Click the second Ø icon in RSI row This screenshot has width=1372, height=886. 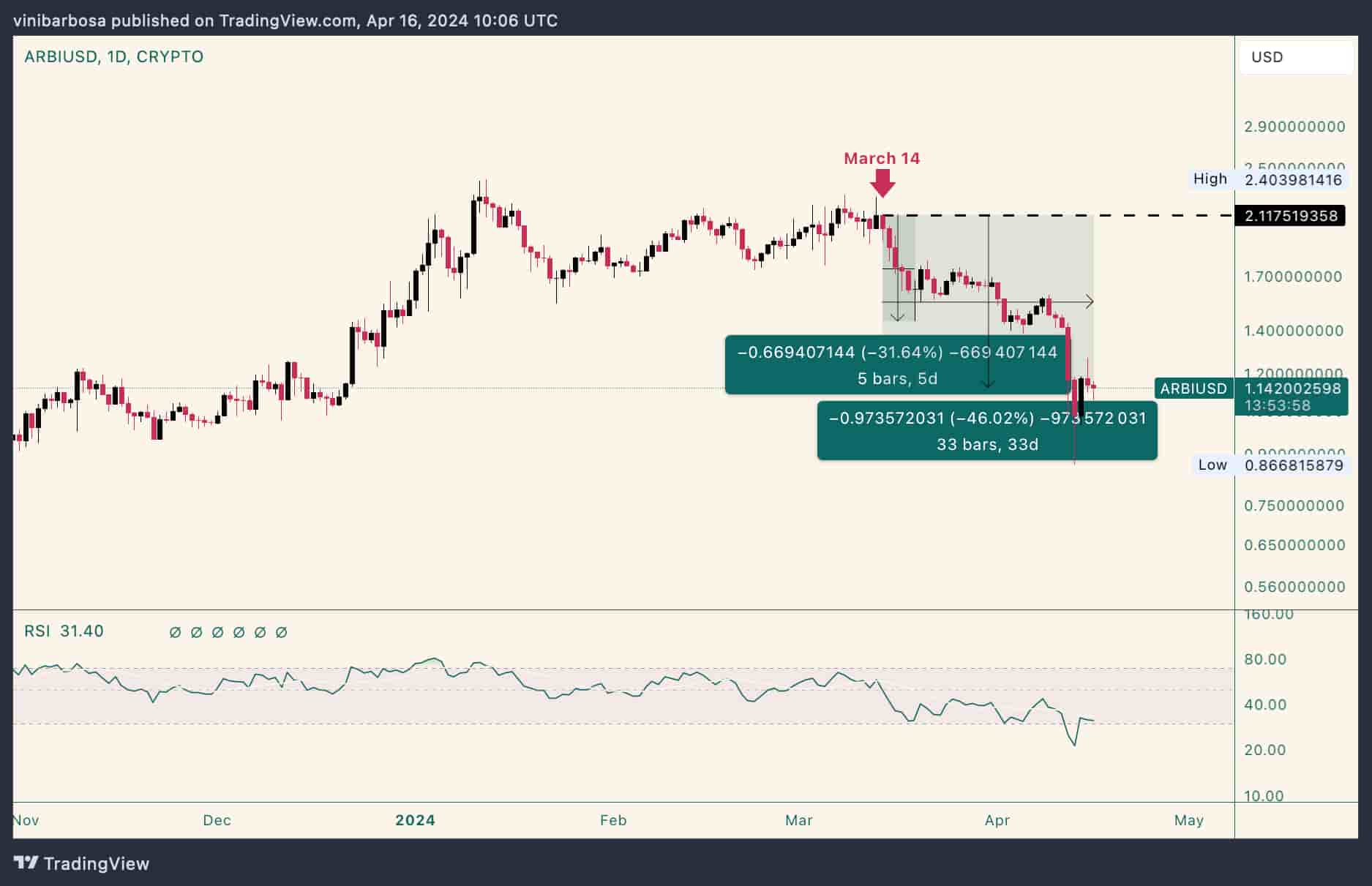click(x=195, y=631)
